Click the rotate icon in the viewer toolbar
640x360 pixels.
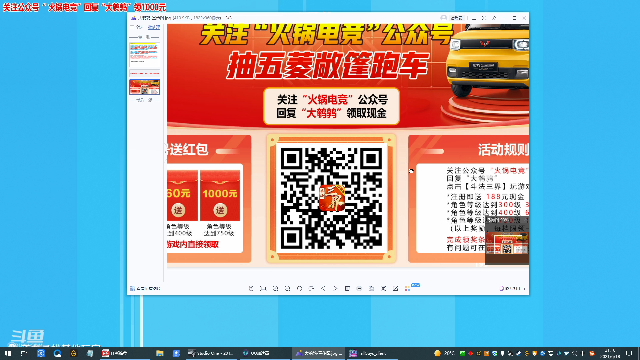coord(300,288)
